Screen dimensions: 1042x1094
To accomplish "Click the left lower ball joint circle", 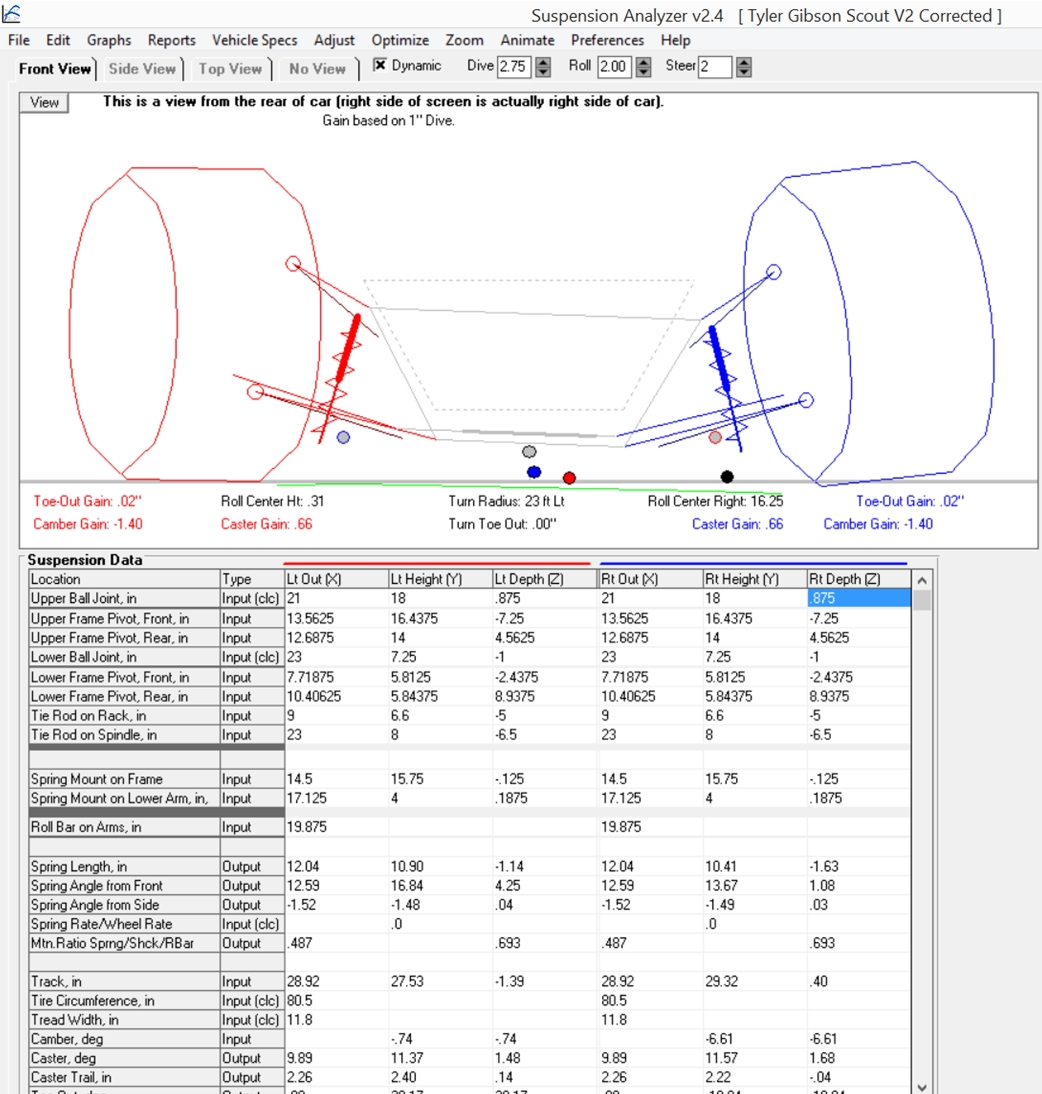I will click(x=255, y=391).
